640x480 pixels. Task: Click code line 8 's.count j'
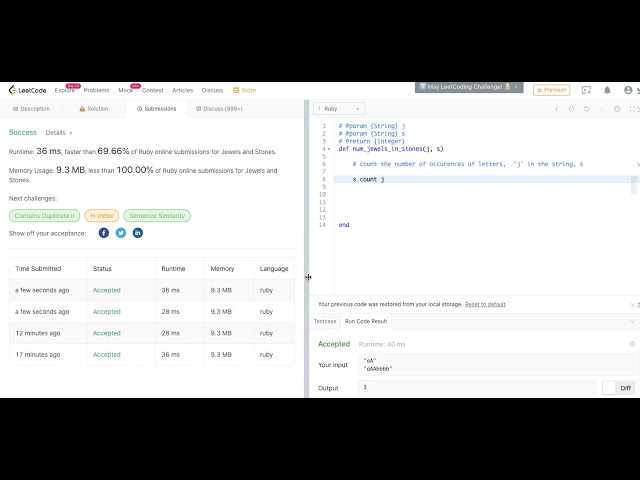click(369, 180)
